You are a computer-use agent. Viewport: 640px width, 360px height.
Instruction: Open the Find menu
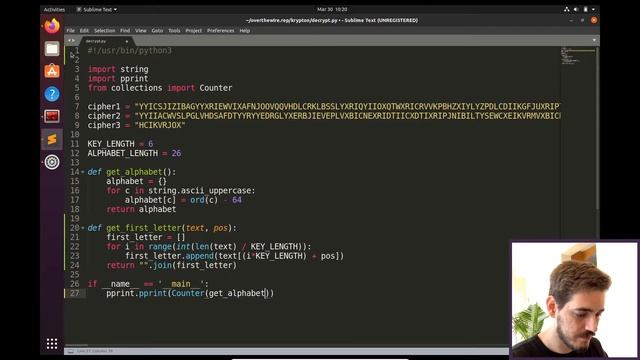tap(125, 31)
